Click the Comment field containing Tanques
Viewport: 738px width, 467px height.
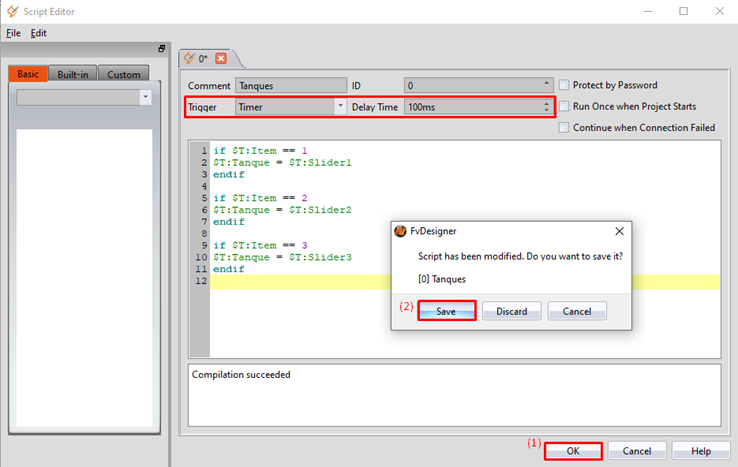[x=290, y=85]
